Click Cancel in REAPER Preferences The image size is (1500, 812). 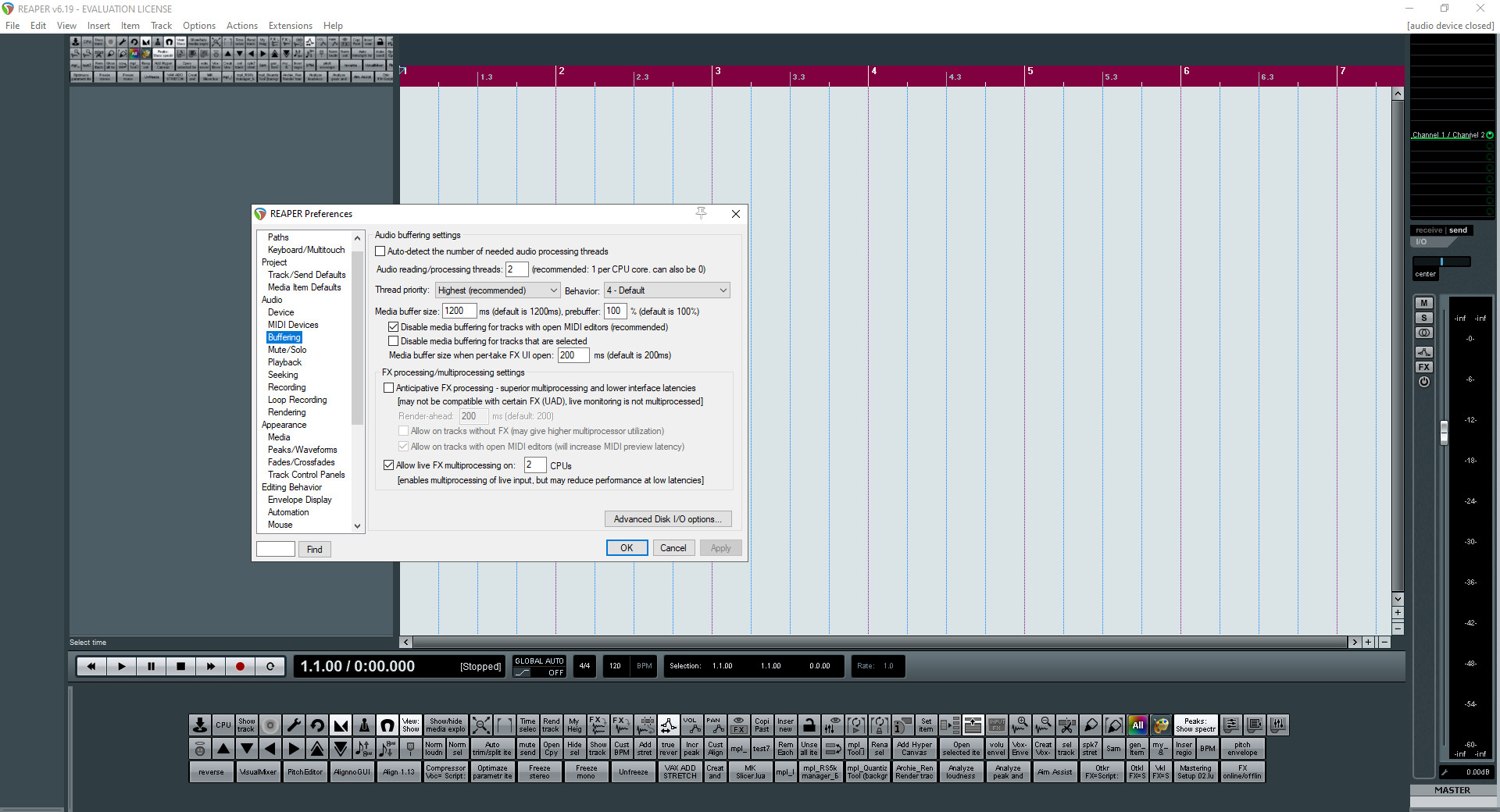click(673, 548)
